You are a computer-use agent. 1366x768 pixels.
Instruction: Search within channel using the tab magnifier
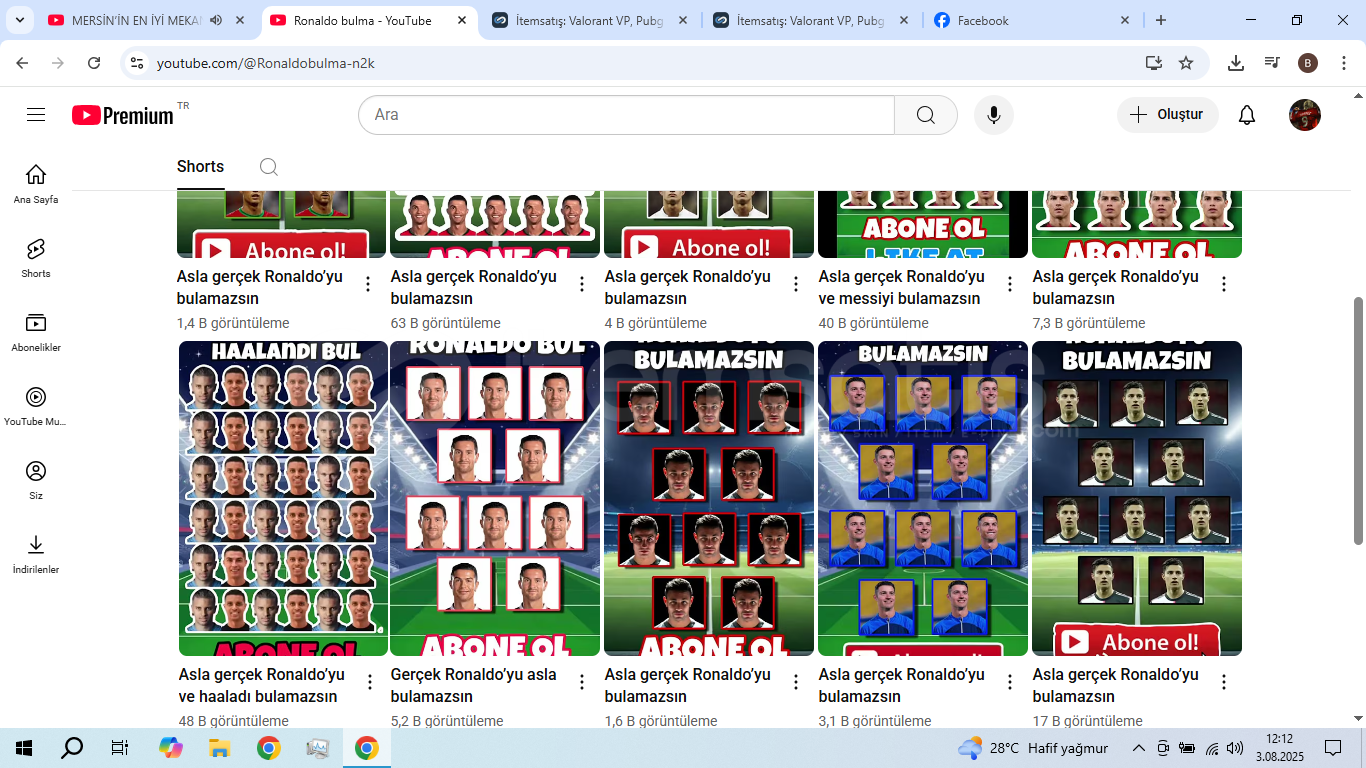(x=268, y=167)
